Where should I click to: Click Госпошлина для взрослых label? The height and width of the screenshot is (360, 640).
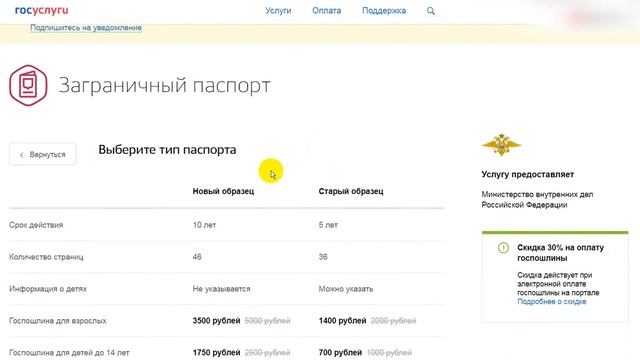point(58,321)
